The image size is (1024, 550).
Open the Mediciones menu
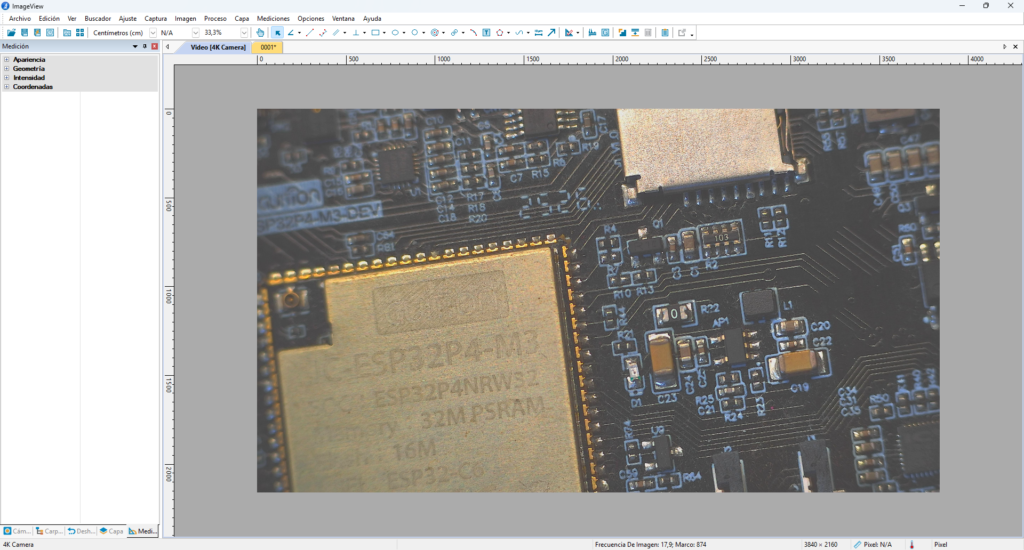pos(273,18)
